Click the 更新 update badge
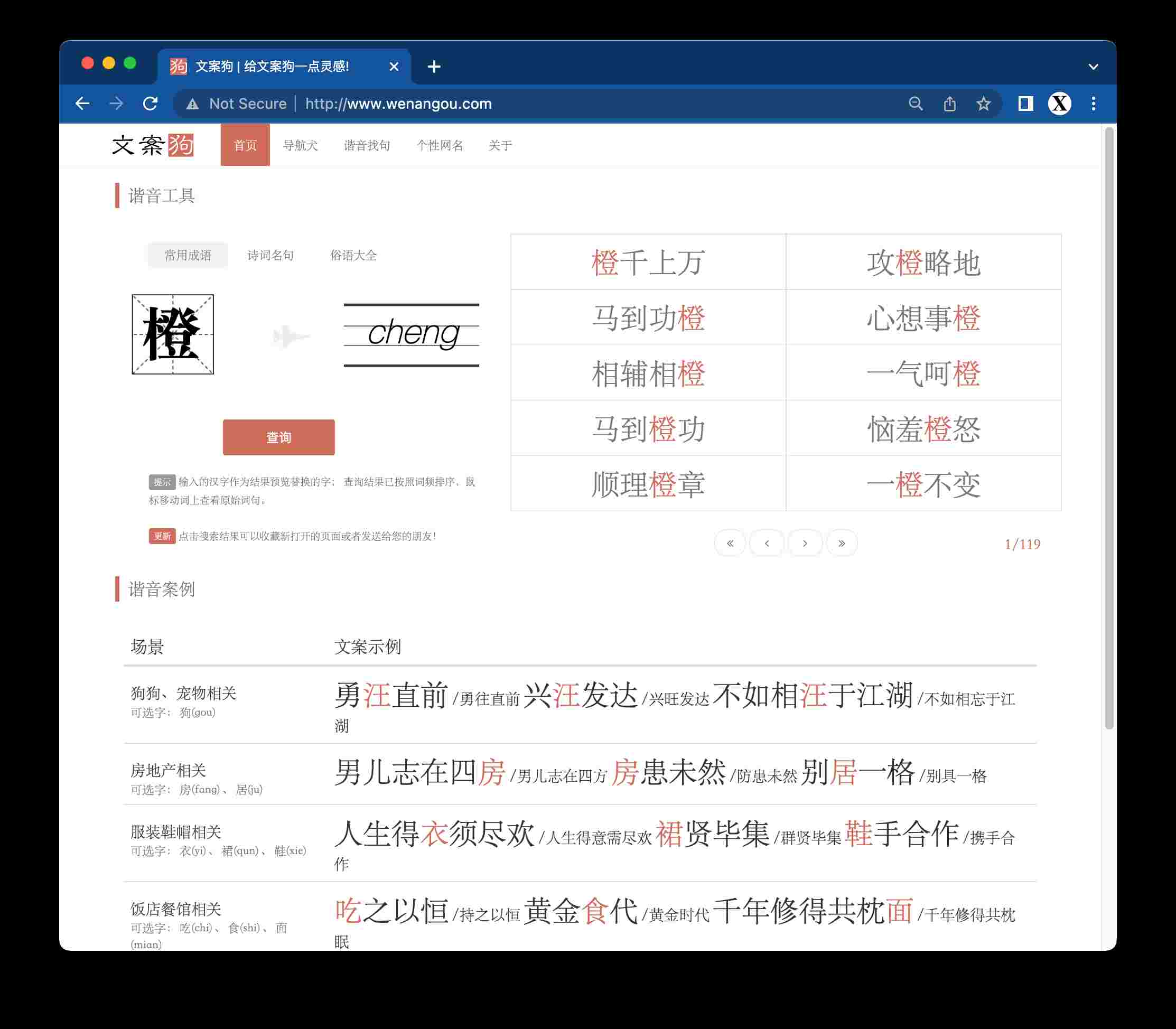Viewport: 1176px width, 1029px height. tap(162, 536)
